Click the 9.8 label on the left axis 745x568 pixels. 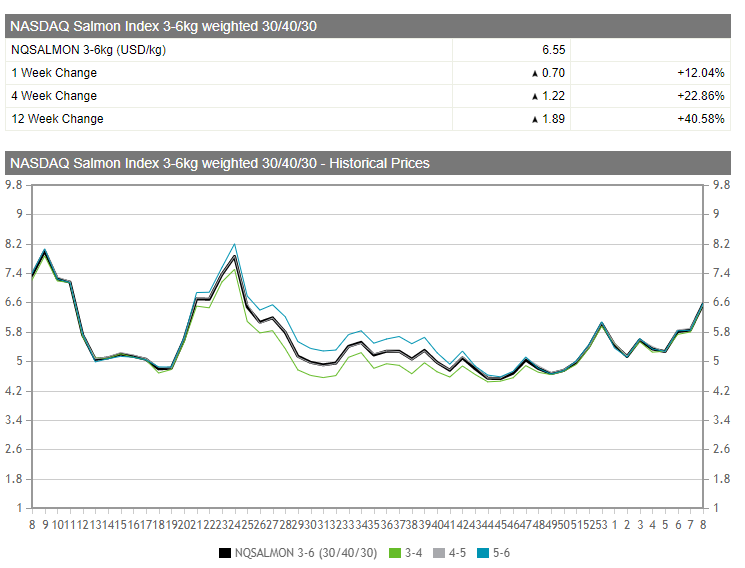(x=14, y=185)
